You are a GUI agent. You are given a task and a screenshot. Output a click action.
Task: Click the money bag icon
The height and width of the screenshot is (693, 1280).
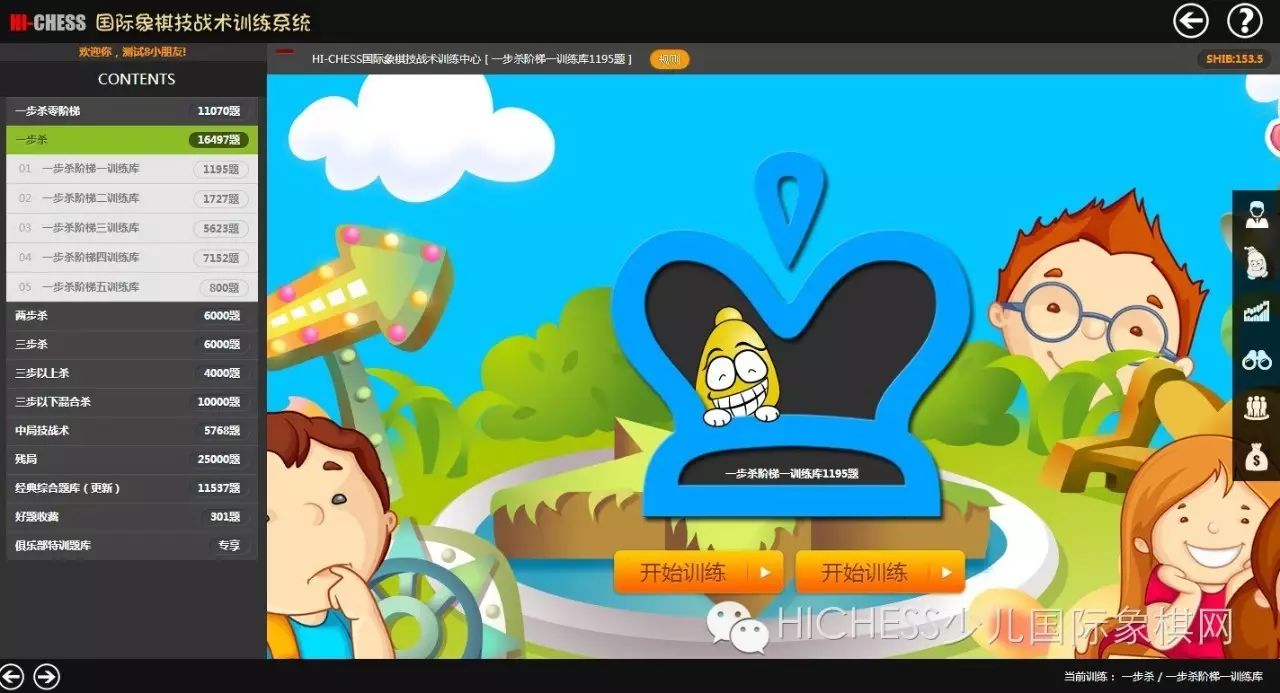1256,457
